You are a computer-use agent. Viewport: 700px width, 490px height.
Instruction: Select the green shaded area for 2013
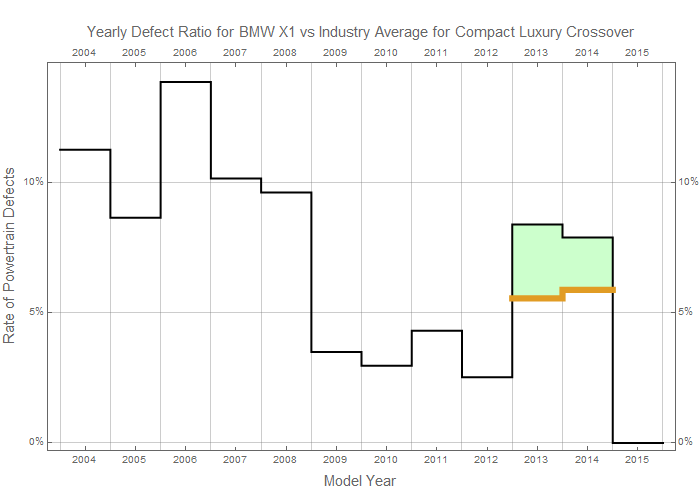pos(537,260)
